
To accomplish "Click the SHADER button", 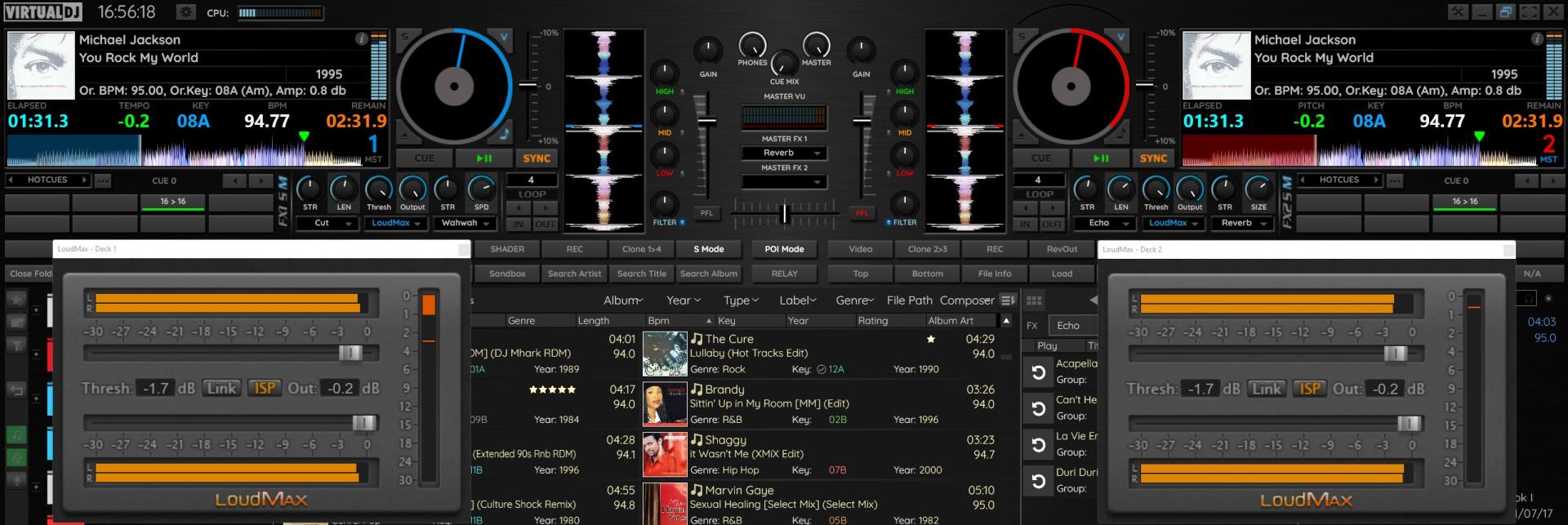I will [x=507, y=249].
